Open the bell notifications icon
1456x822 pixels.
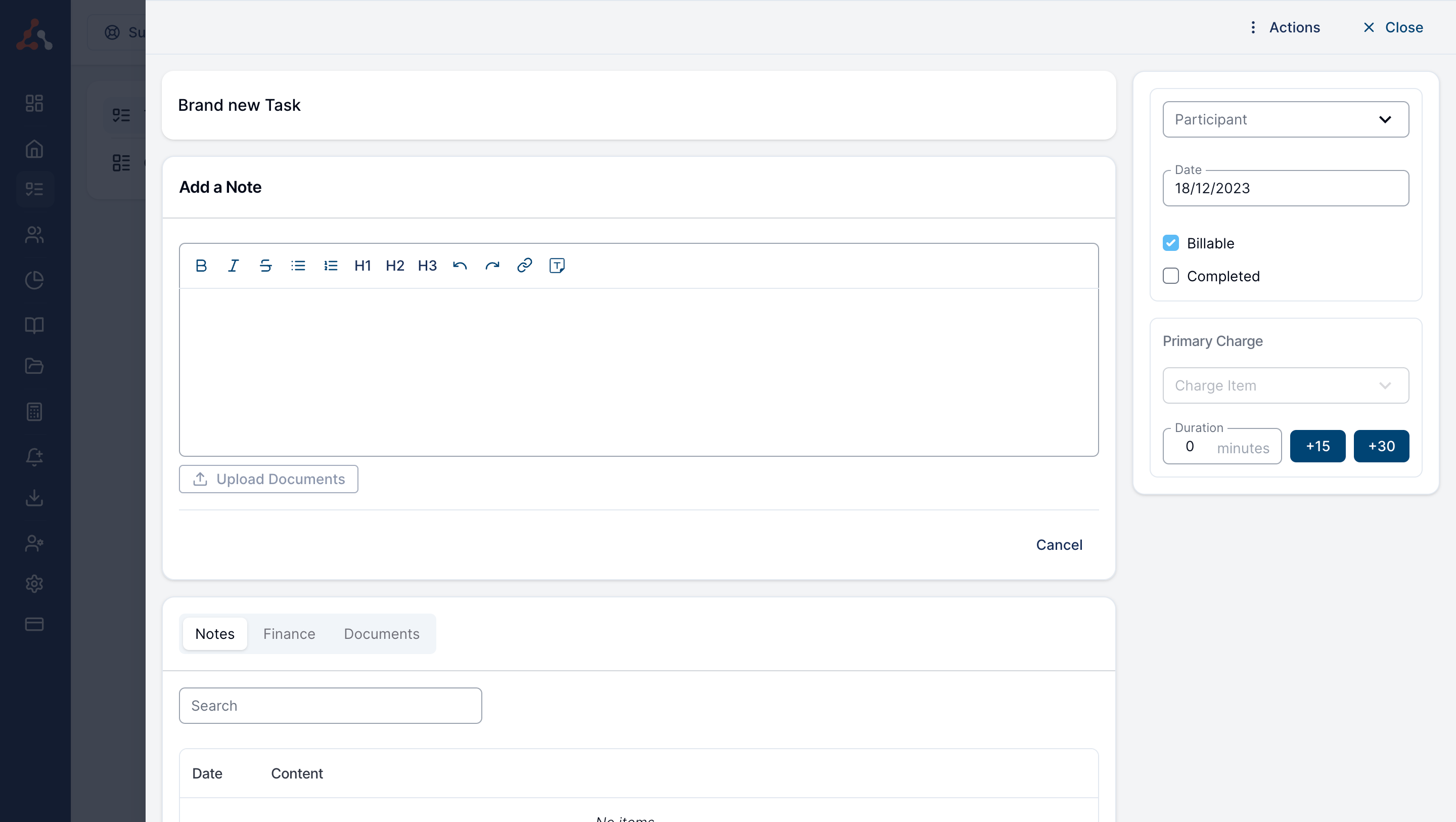click(34, 457)
